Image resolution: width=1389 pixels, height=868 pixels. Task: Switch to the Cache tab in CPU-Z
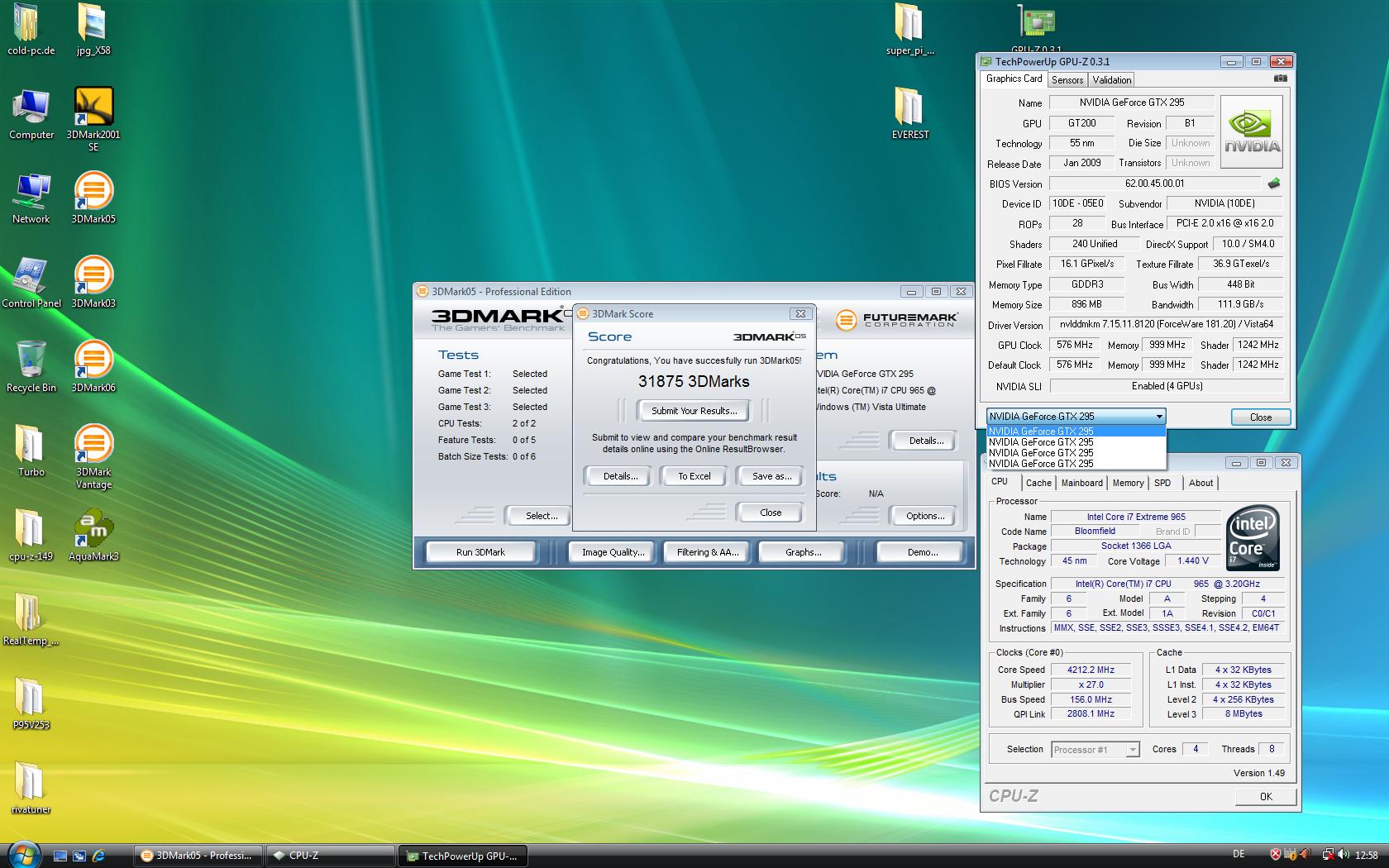click(1038, 483)
